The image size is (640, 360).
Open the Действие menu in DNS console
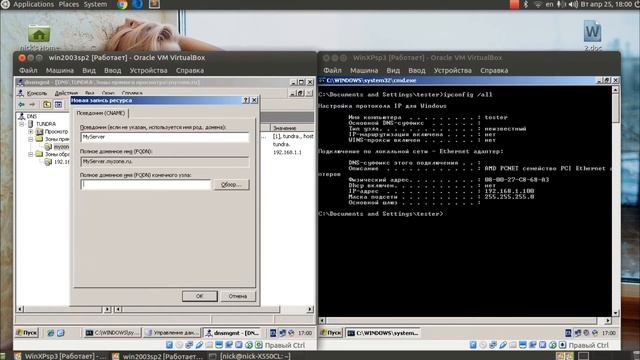(x=66, y=93)
